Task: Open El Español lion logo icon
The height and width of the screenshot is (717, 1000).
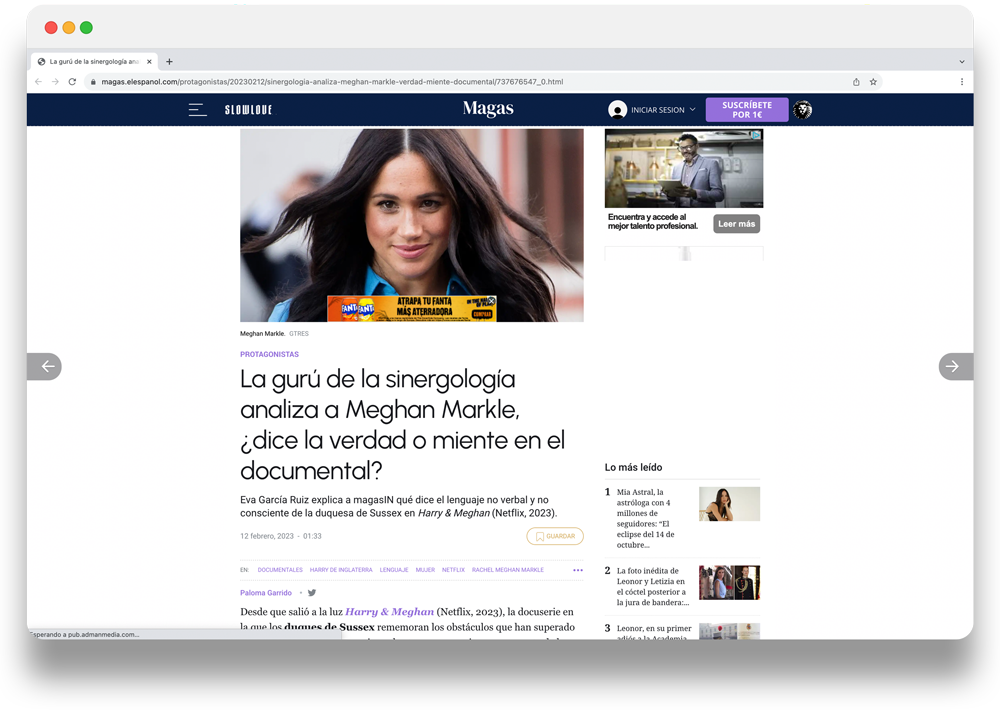Action: pos(802,110)
